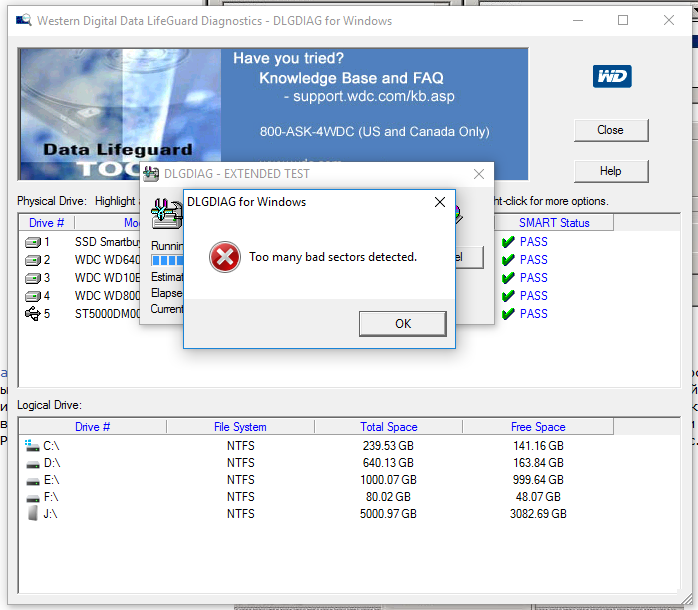Screen dimensions: 698x610
Task: Click SMART PASS checkmark for drive 2
Action: (508, 260)
